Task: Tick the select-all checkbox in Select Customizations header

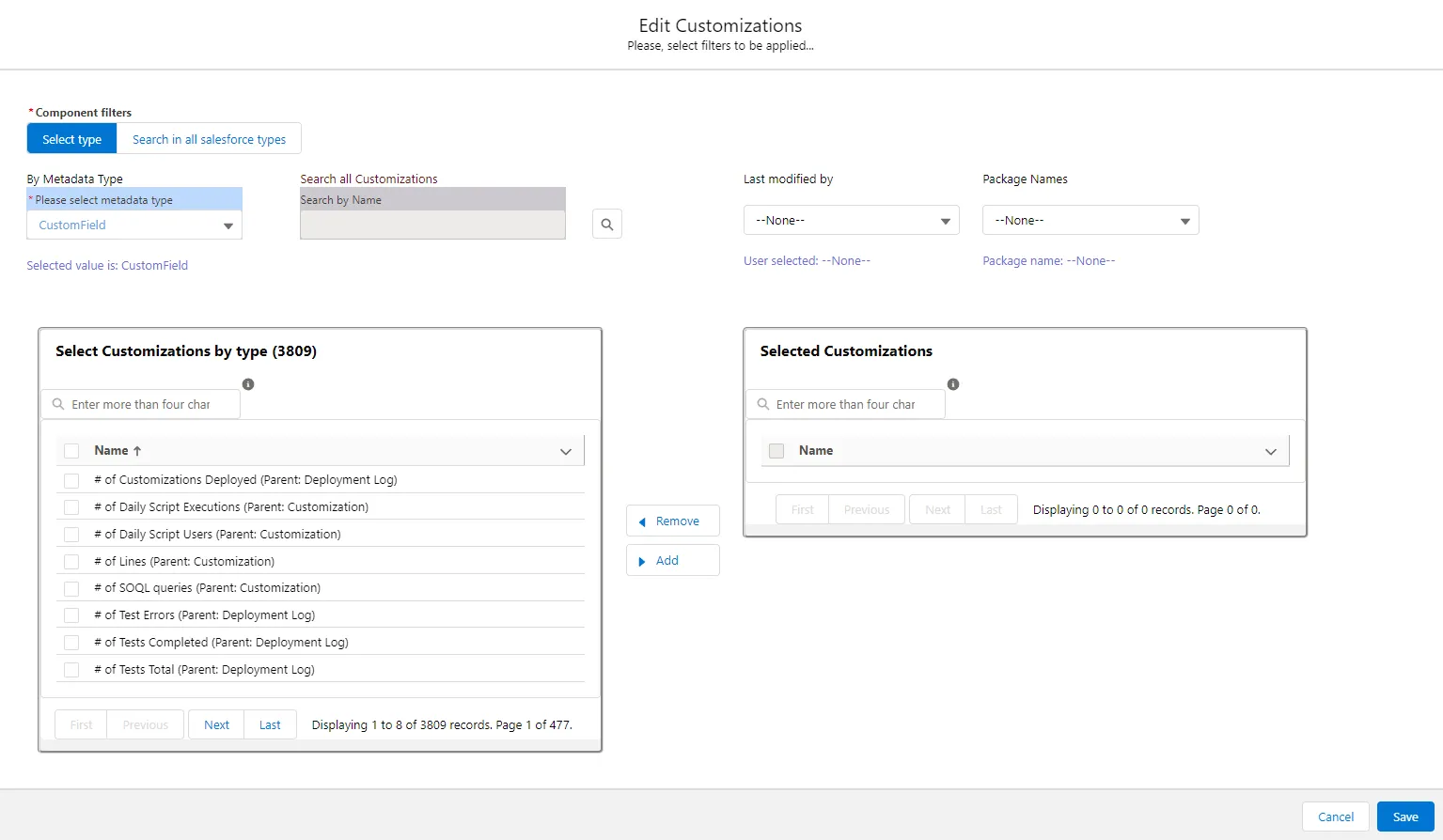Action: pos(71,451)
